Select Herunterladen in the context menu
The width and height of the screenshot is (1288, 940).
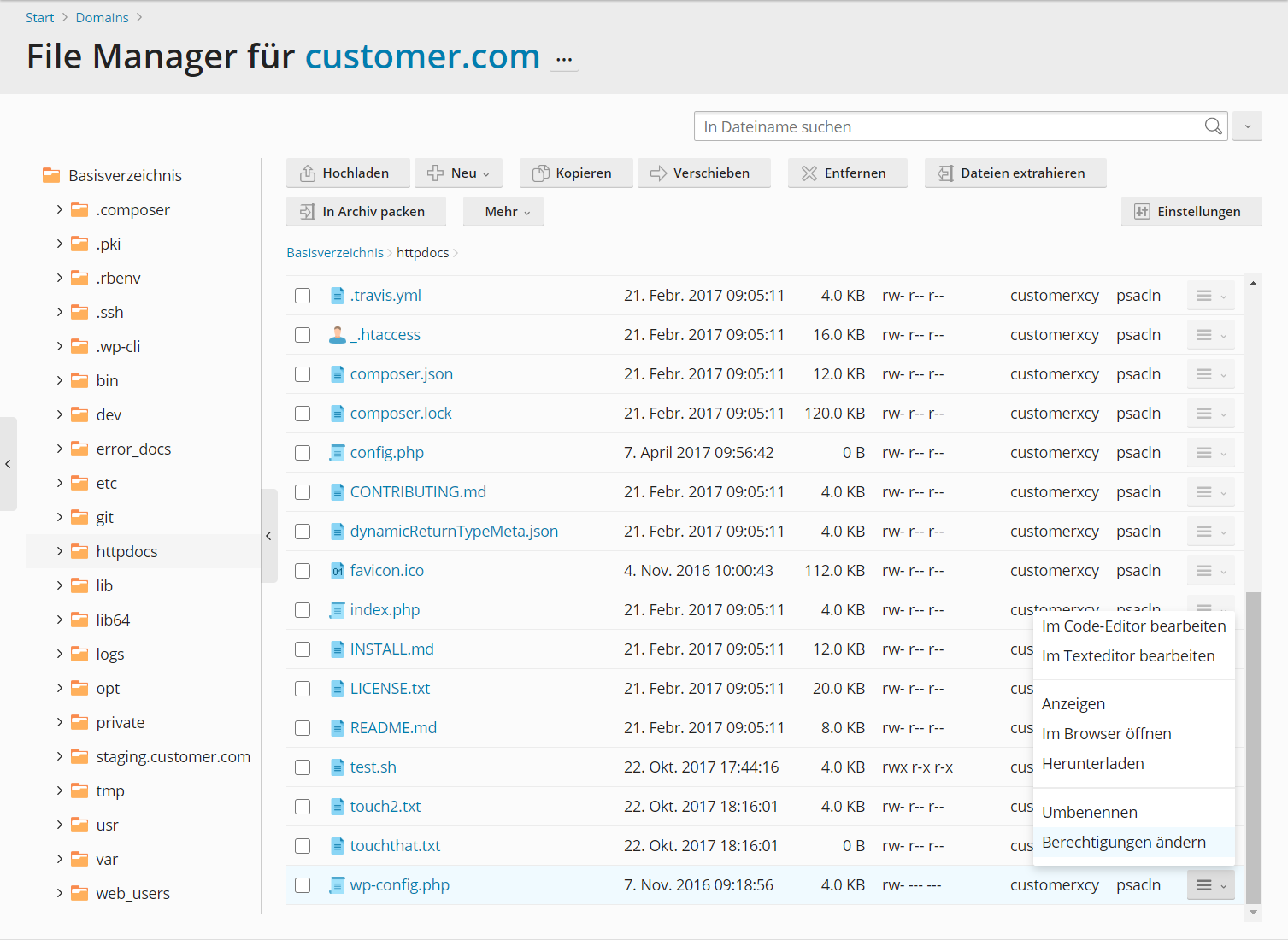pos(1092,764)
